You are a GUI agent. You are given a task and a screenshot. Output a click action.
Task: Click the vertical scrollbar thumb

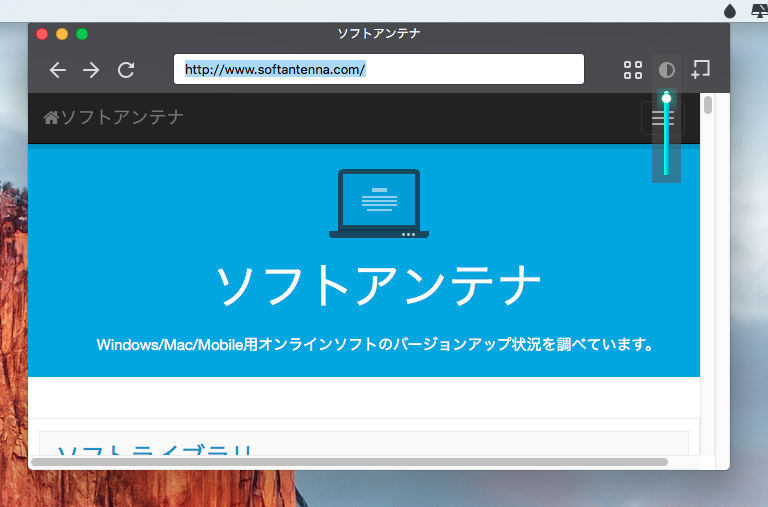click(x=708, y=105)
